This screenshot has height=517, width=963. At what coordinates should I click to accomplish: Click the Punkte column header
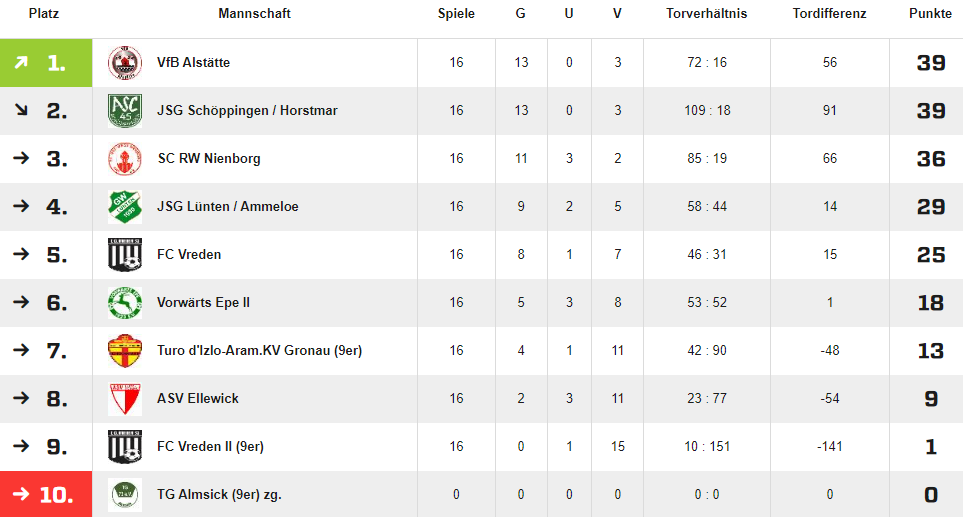coord(930,14)
